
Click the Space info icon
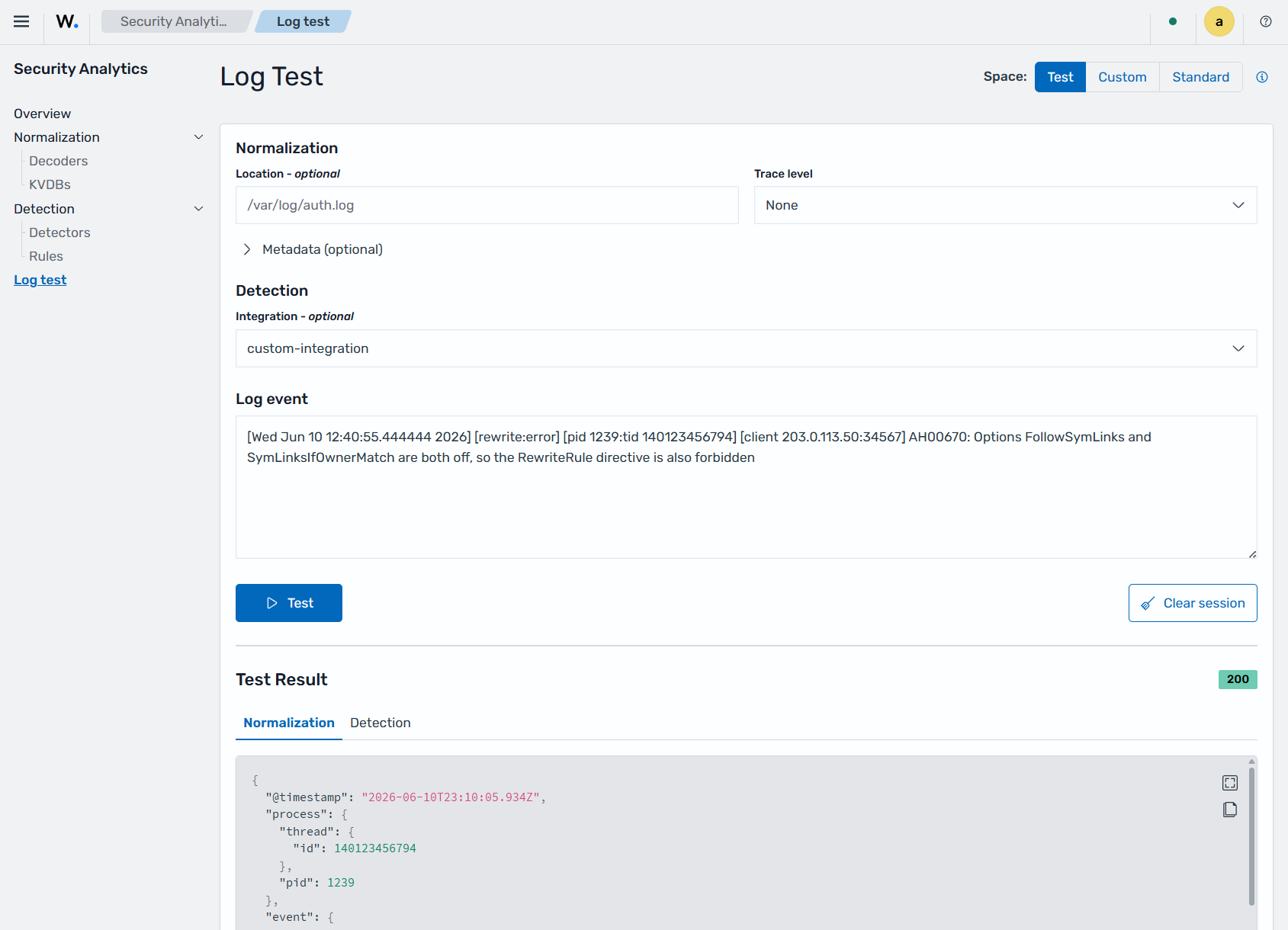point(1262,77)
